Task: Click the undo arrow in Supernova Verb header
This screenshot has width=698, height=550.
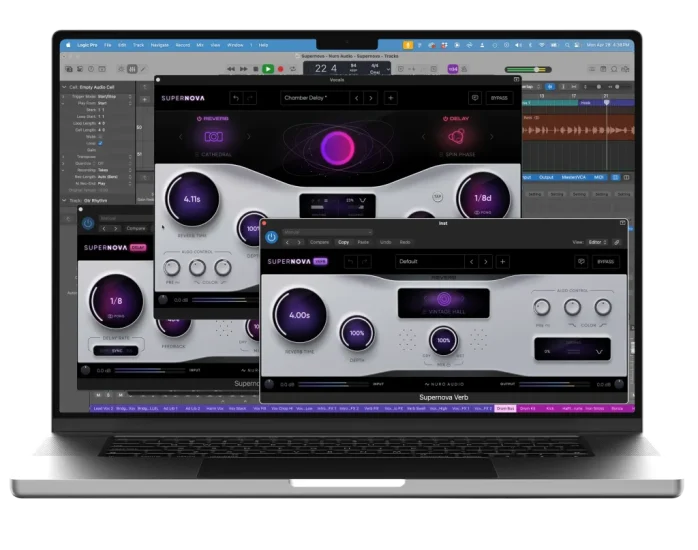Action: click(351, 262)
